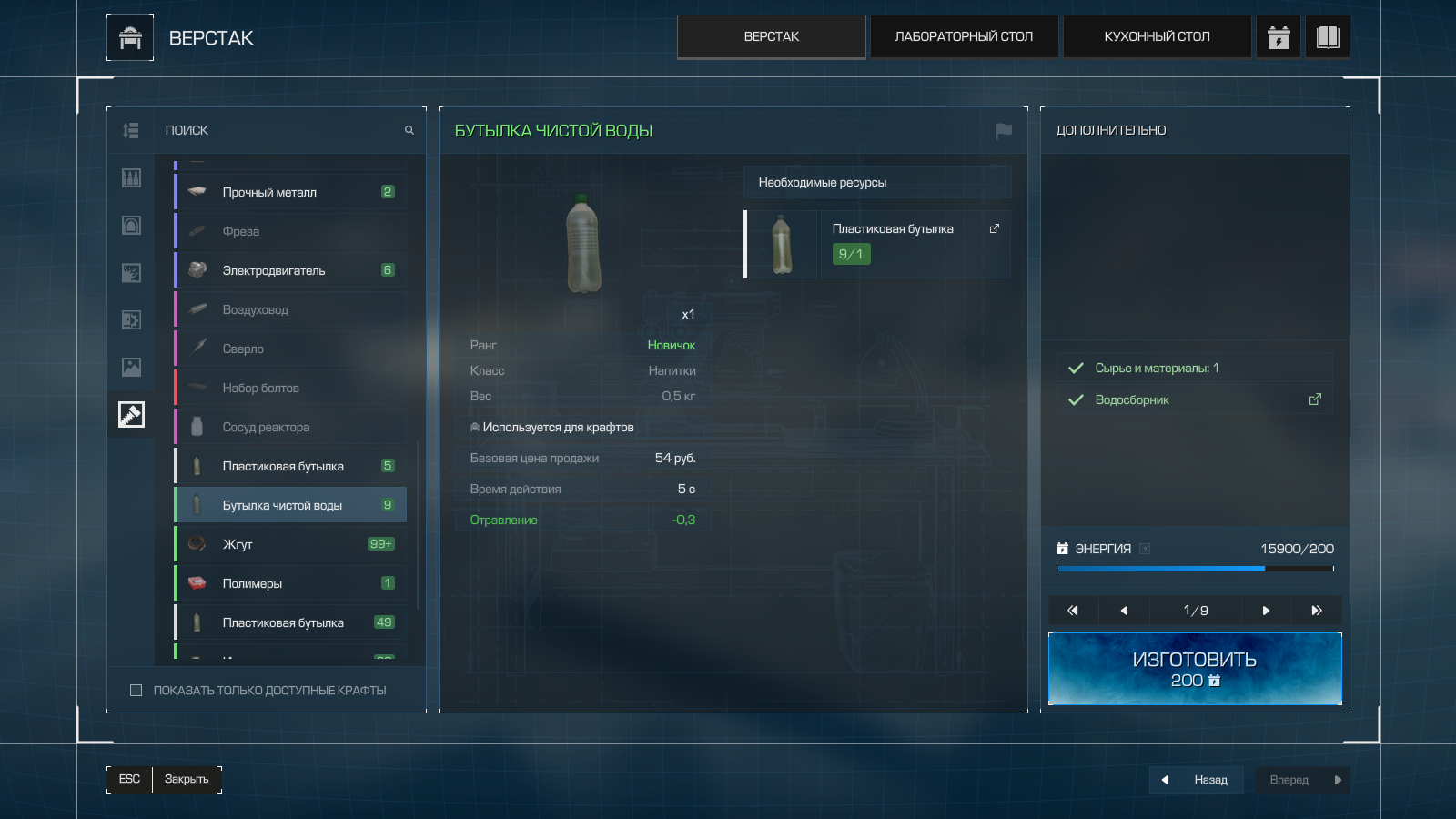Switch to Кухонный стол tab

pos(1157,37)
